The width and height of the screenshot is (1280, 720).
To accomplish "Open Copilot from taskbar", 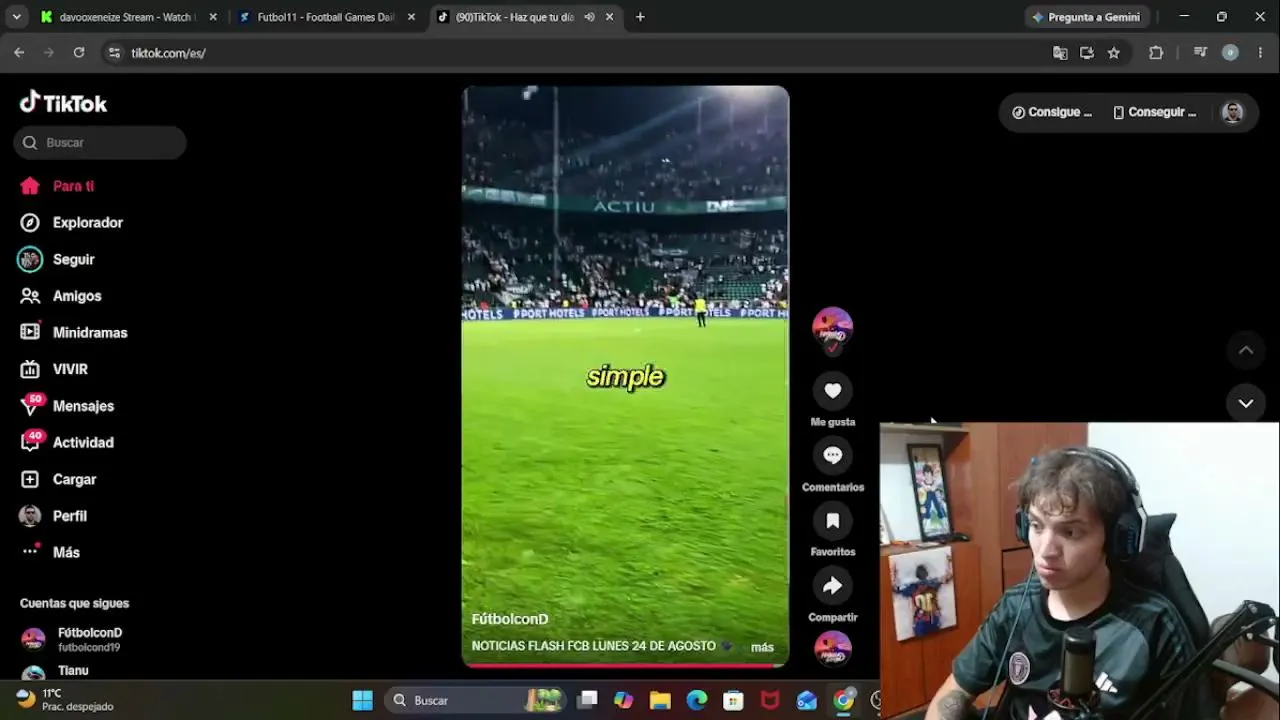I will click(x=623, y=700).
